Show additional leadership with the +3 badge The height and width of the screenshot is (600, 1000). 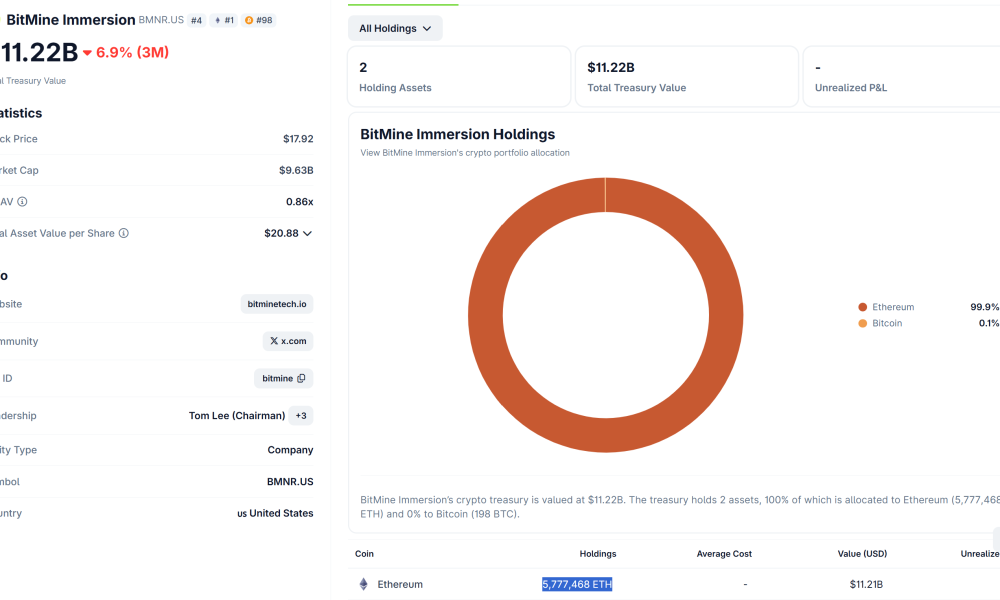(x=301, y=416)
